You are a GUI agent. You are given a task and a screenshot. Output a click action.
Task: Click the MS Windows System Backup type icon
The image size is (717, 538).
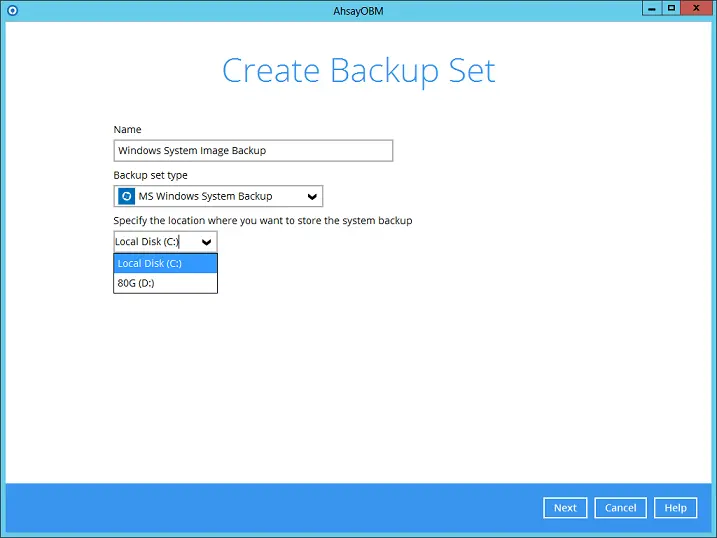click(x=126, y=196)
